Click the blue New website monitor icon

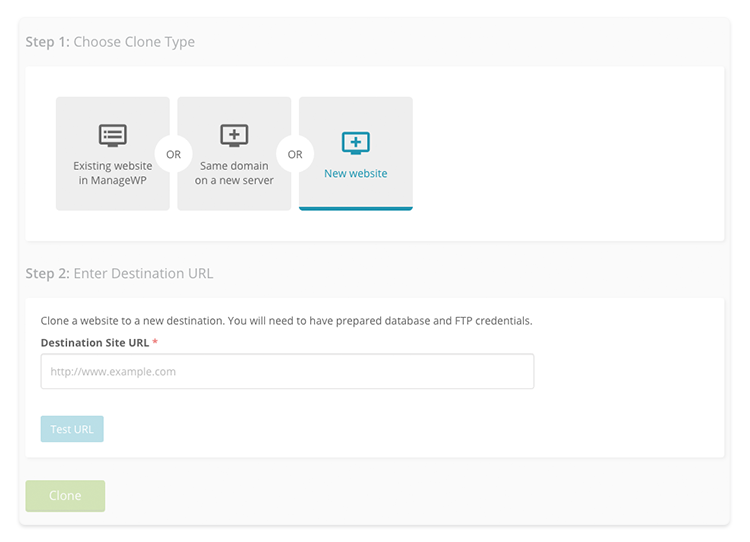pyautogui.click(x=355, y=143)
